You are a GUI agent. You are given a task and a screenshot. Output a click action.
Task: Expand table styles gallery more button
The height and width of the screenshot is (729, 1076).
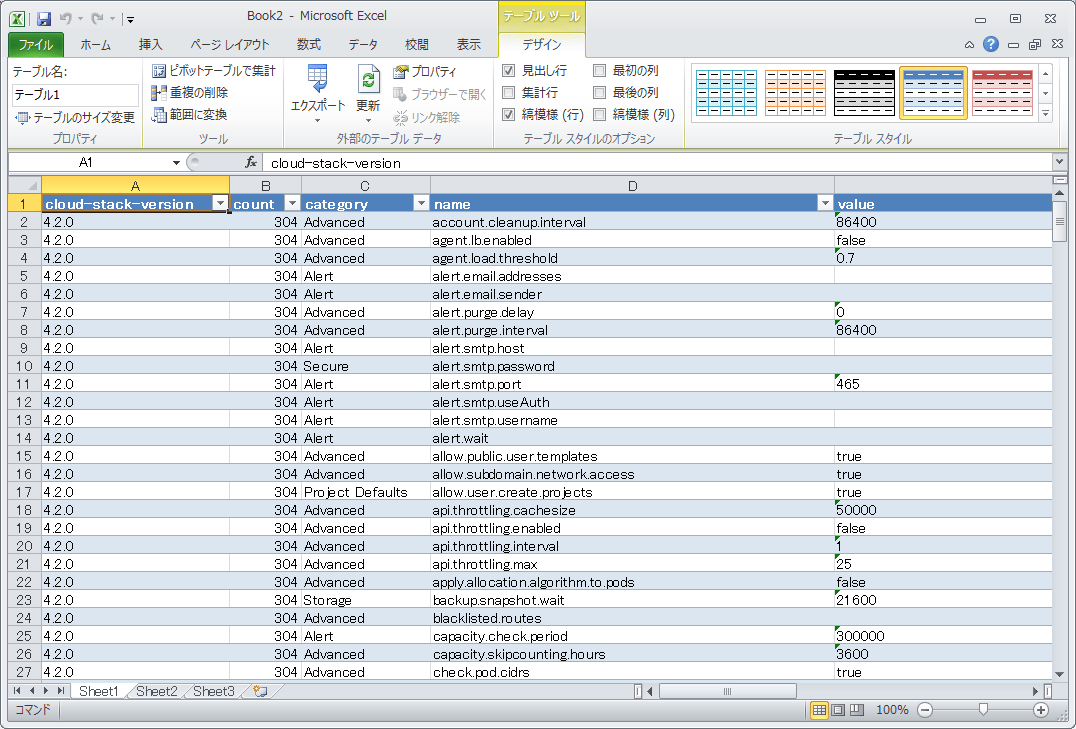1046,114
